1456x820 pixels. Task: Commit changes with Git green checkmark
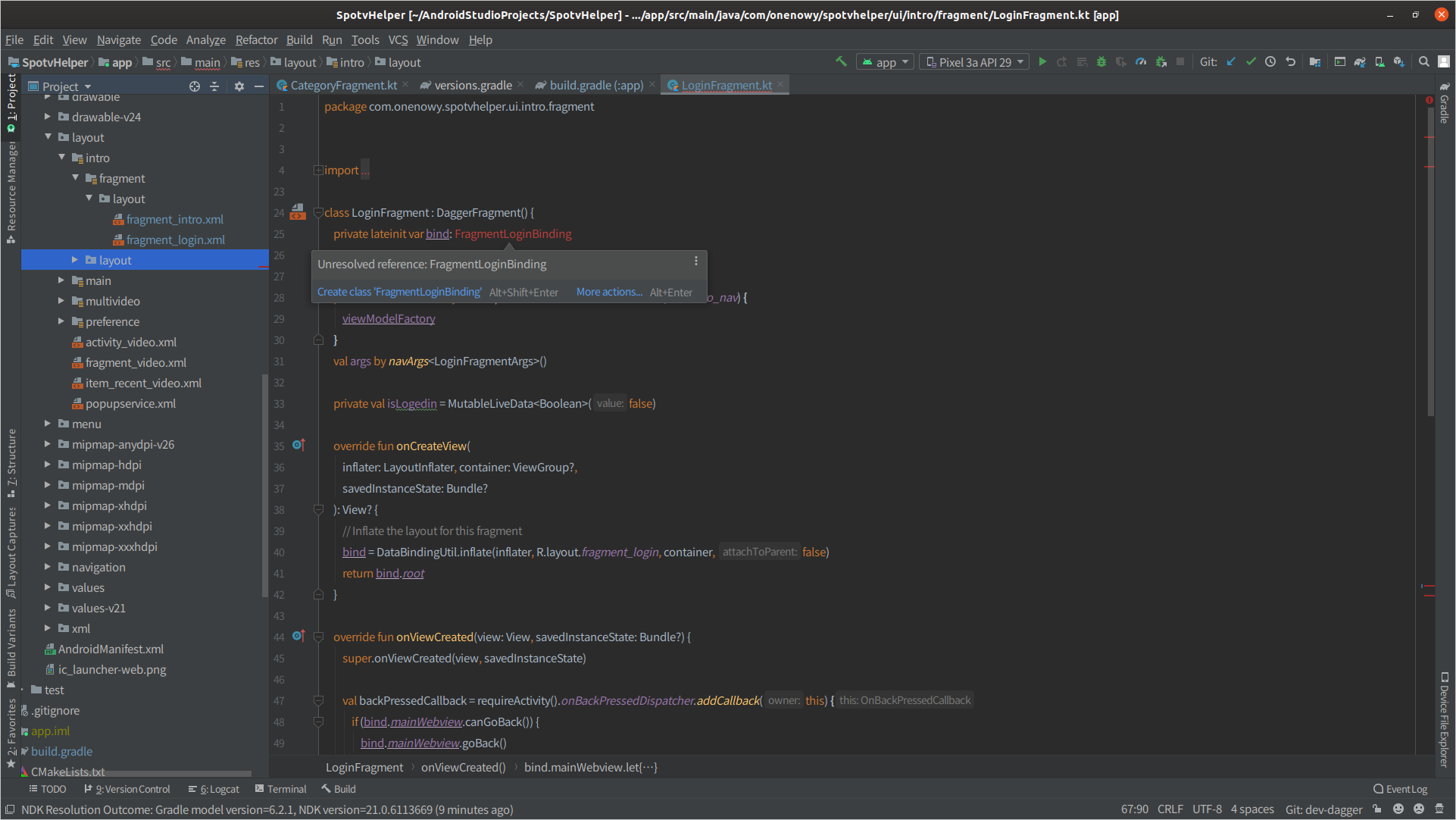[1251, 62]
